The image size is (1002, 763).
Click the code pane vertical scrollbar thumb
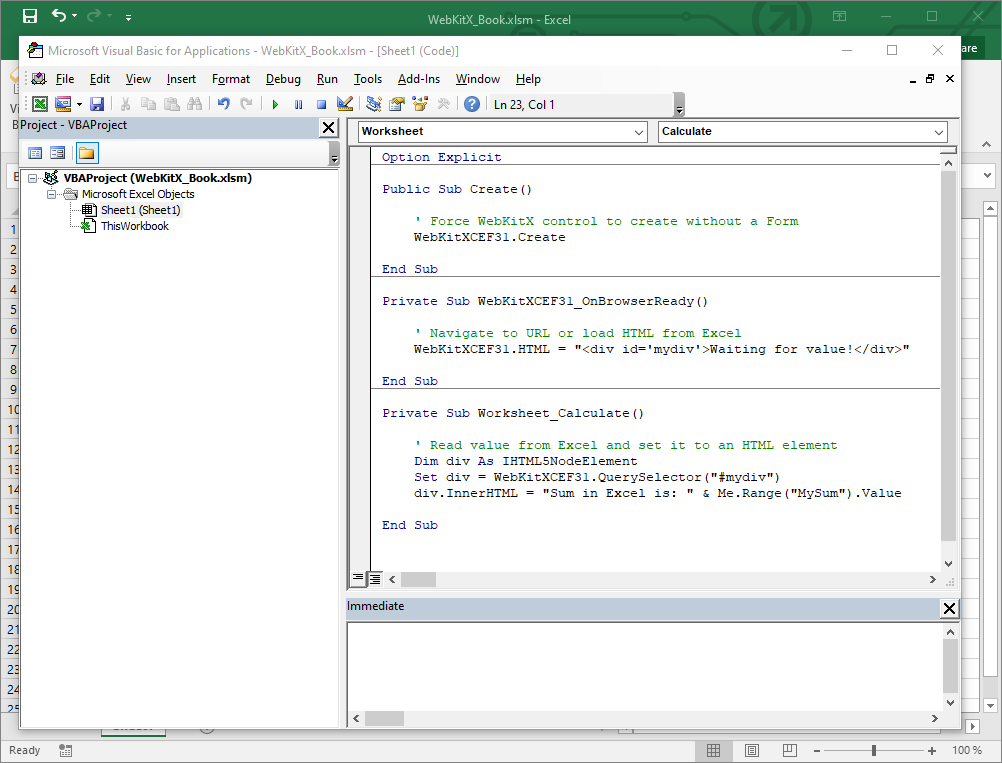click(x=948, y=355)
